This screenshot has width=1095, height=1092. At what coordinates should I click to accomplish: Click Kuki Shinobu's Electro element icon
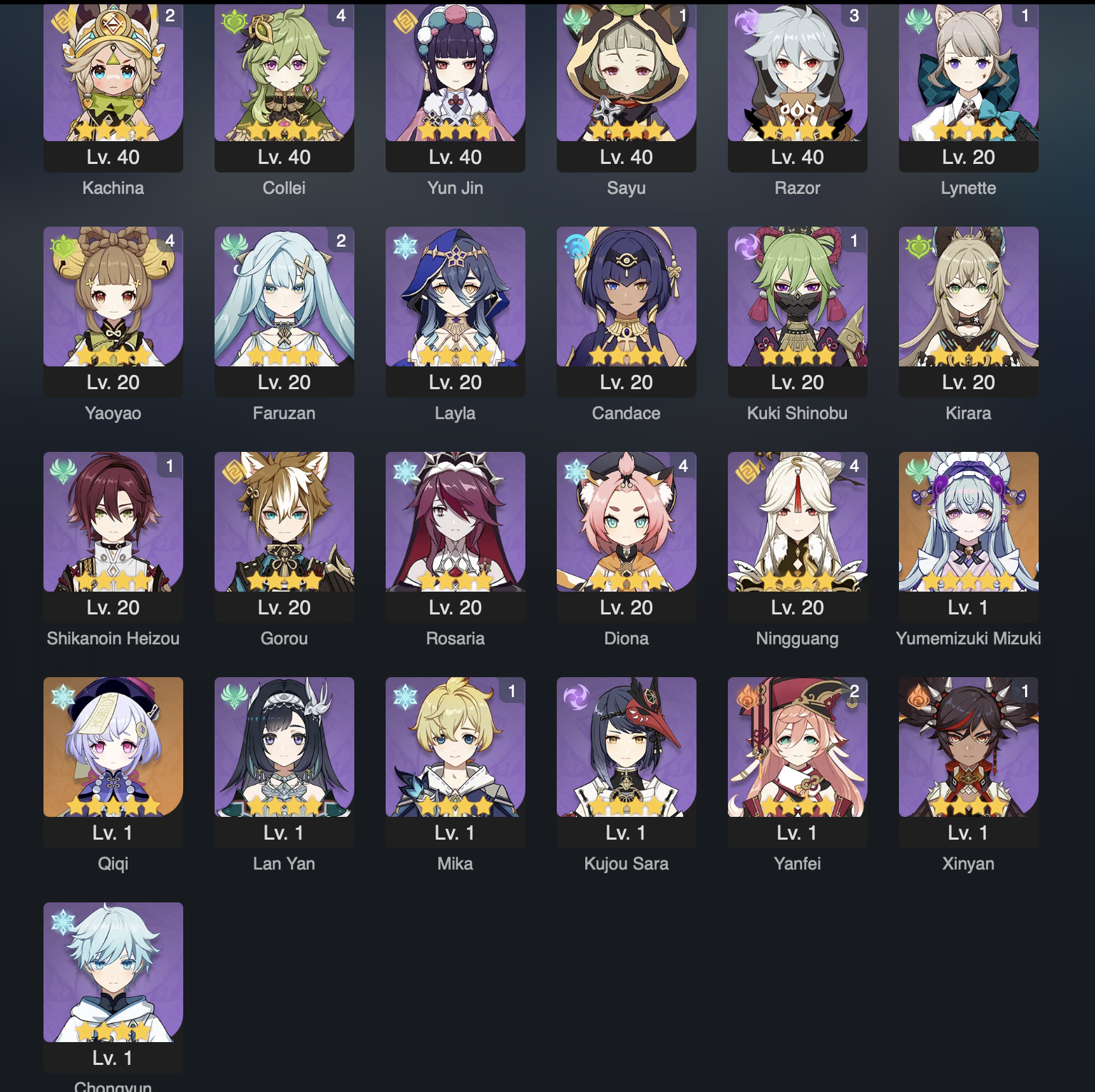pyautogui.click(x=747, y=247)
